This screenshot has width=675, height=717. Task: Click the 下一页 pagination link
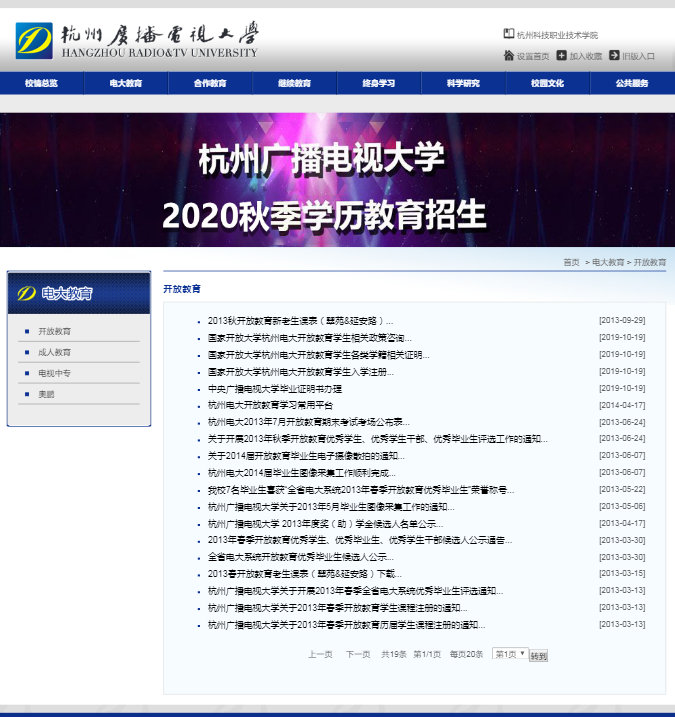pos(358,654)
